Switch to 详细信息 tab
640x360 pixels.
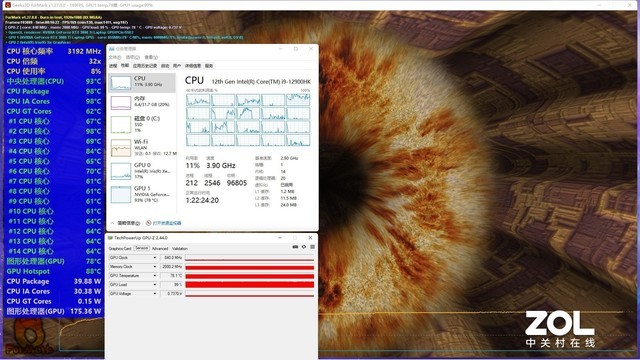[x=193, y=66]
